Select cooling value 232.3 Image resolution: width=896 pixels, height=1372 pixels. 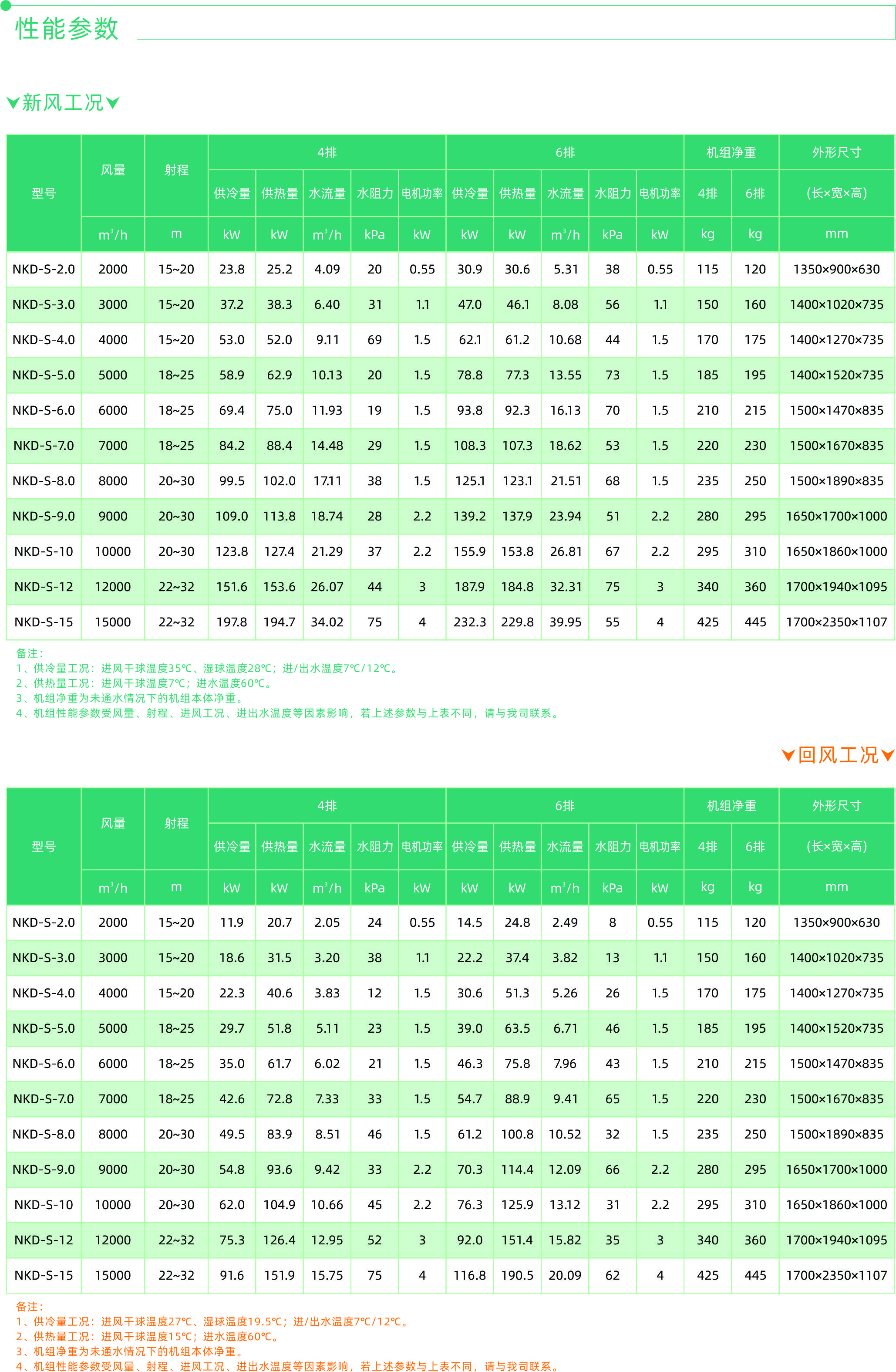point(470,622)
